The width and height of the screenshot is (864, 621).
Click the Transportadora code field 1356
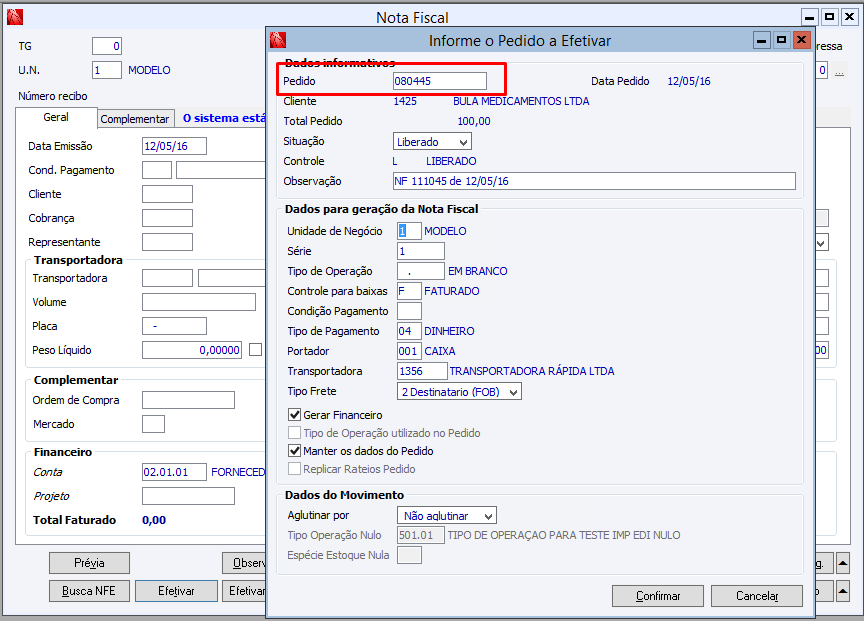(422, 371)
